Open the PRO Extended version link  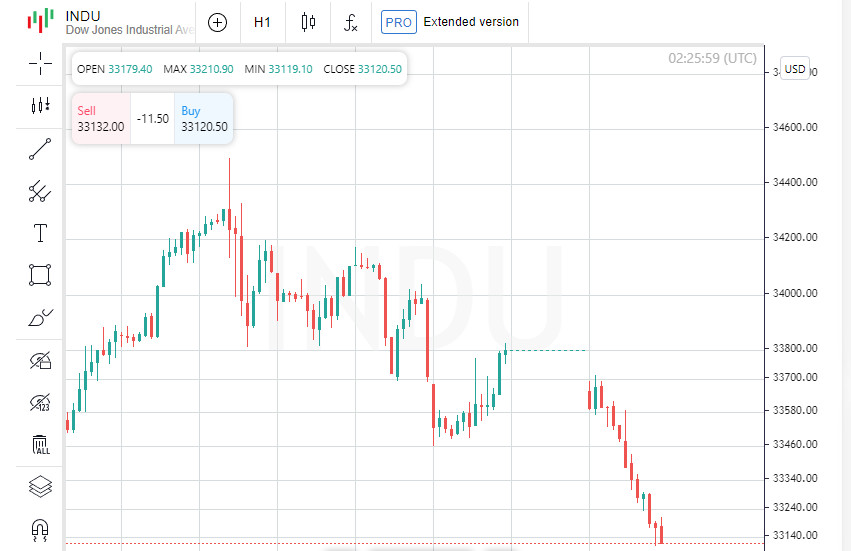(x=451, y=22)
